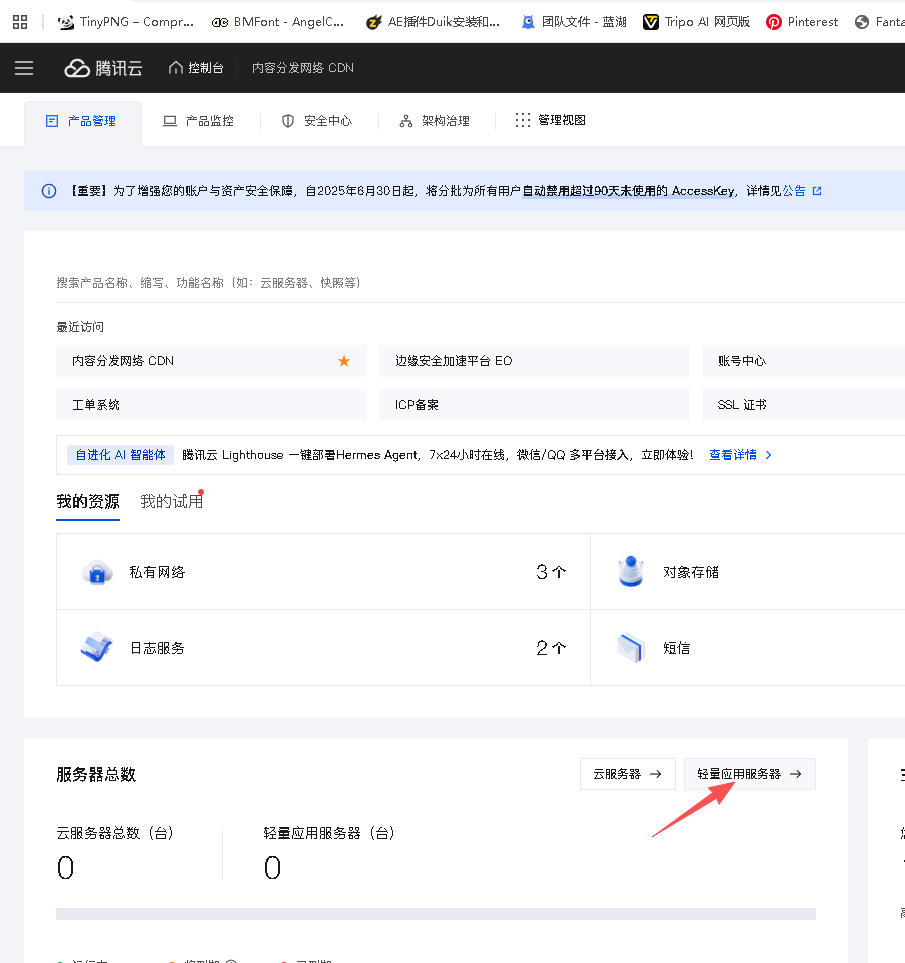The image size is (905, 963).
Task: Open 查看详情 for the Lighthouse promotion
Action: tap(732, 455)
